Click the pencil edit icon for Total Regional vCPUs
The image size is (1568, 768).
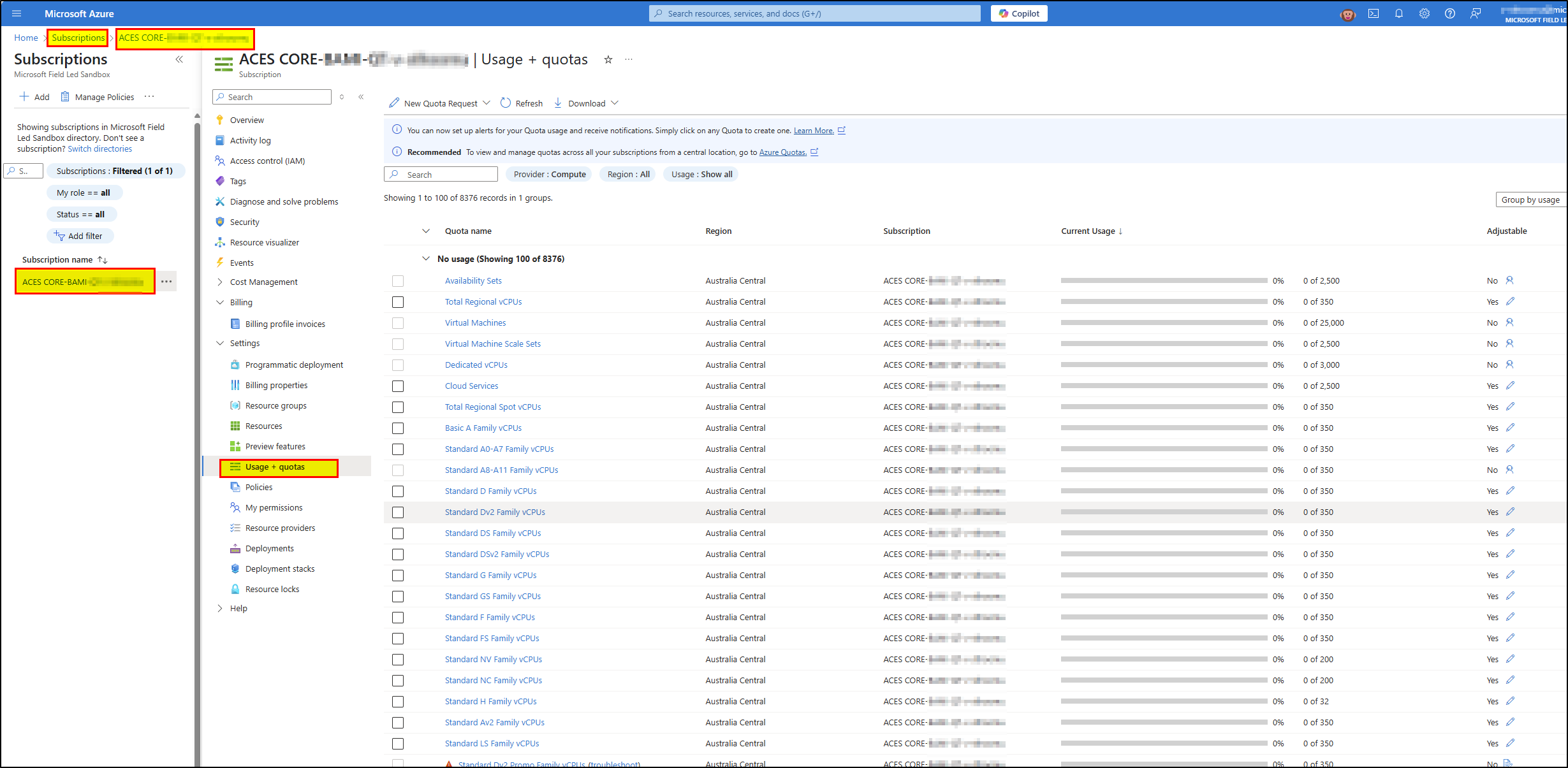click(1510, 301)
